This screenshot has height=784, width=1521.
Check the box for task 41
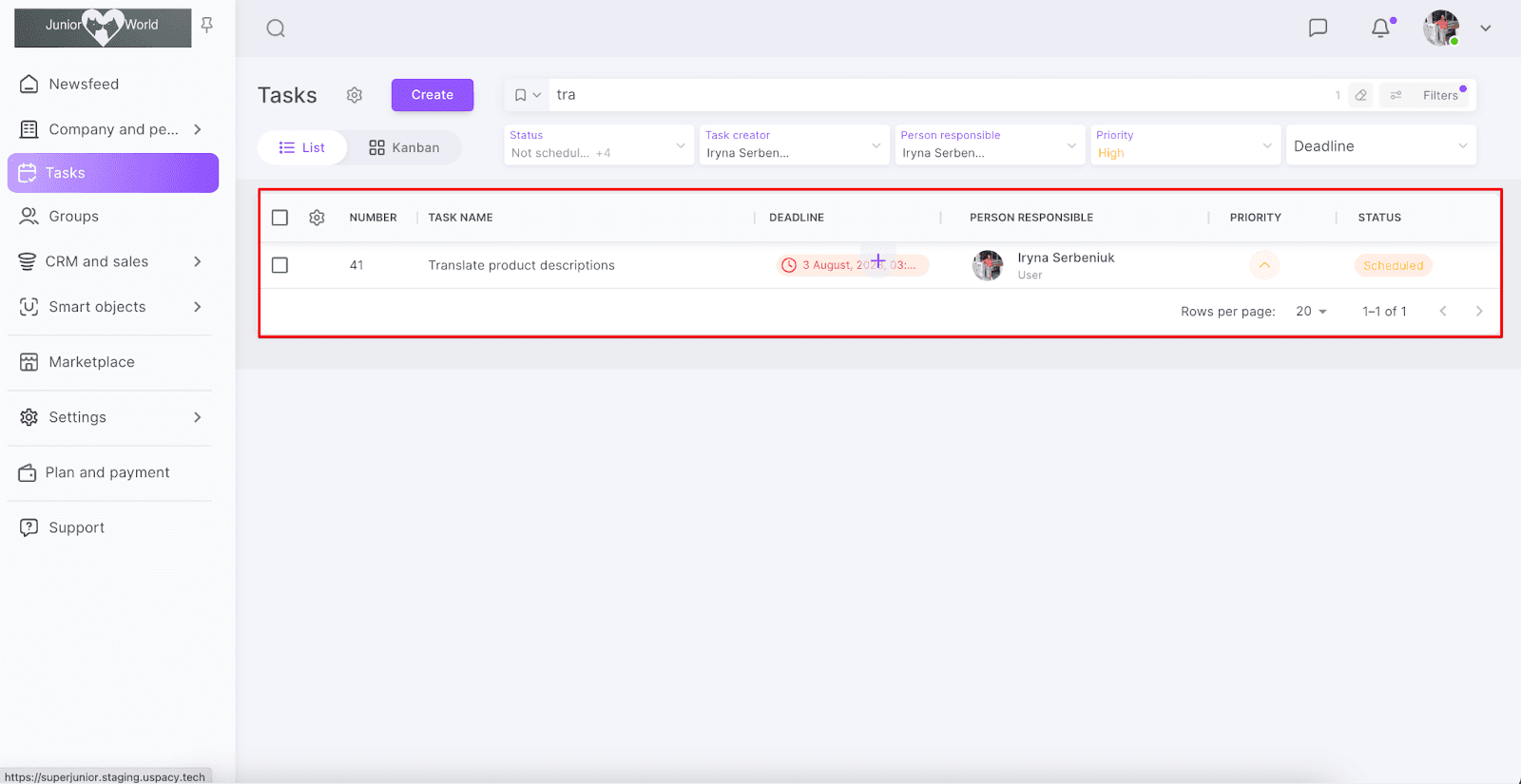tap(279, 265)
